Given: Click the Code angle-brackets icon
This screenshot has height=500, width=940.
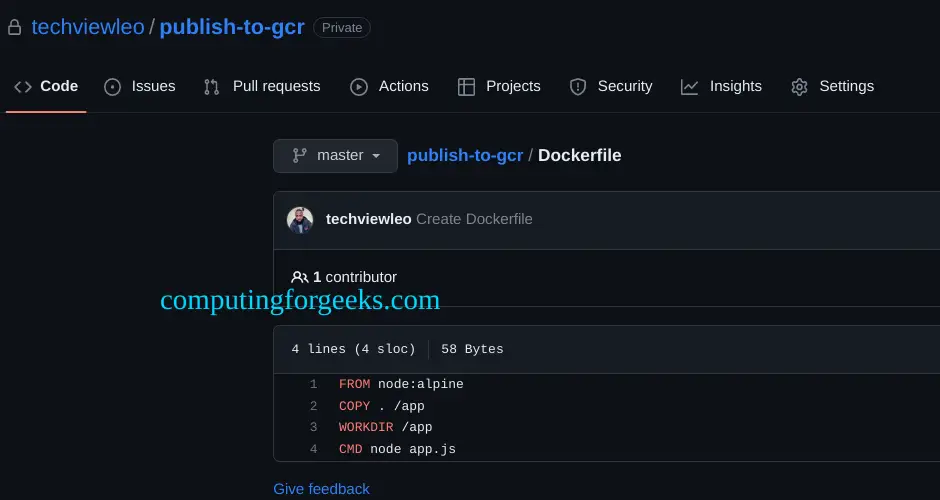Looking at the screenshot, I should (x=23, y=87).
